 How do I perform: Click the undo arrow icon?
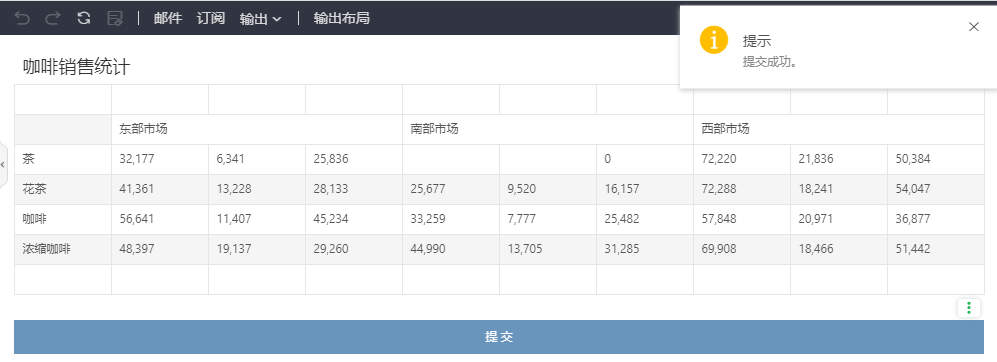(22, 18)
